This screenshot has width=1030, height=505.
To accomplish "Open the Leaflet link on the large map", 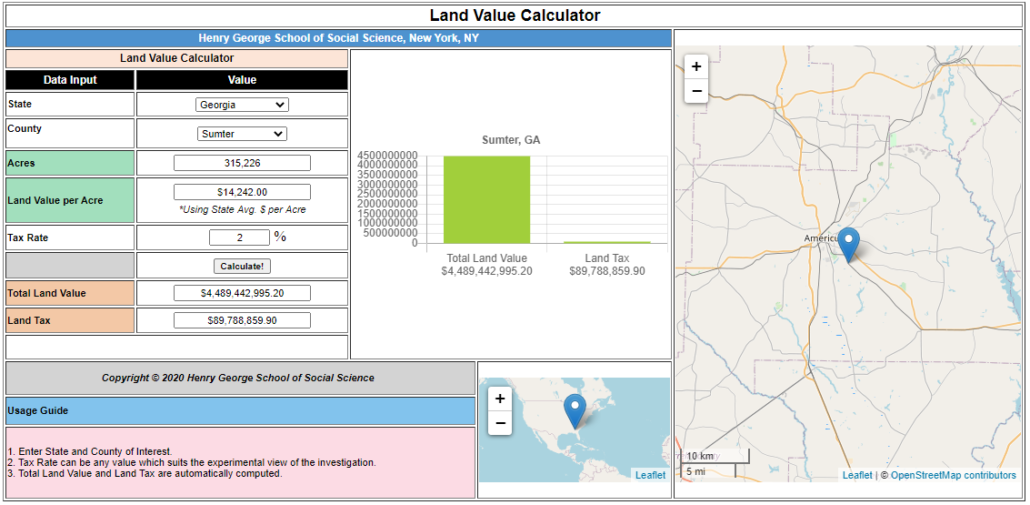I will point(857,476).
